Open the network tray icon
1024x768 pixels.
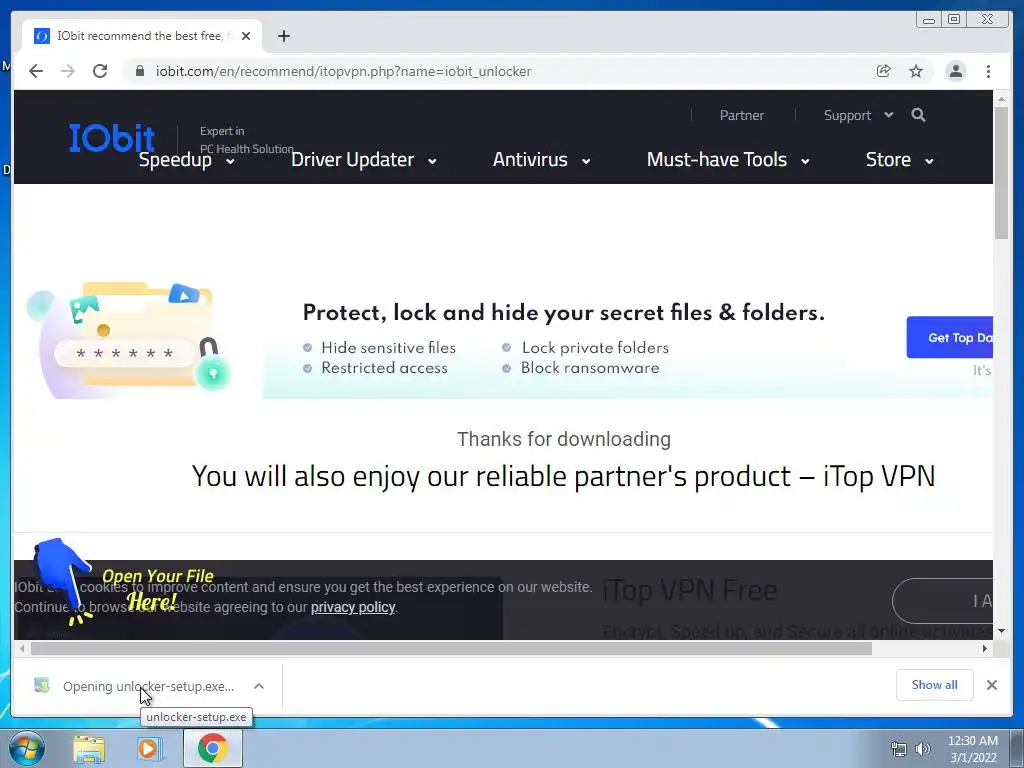(x=899, y=750)
